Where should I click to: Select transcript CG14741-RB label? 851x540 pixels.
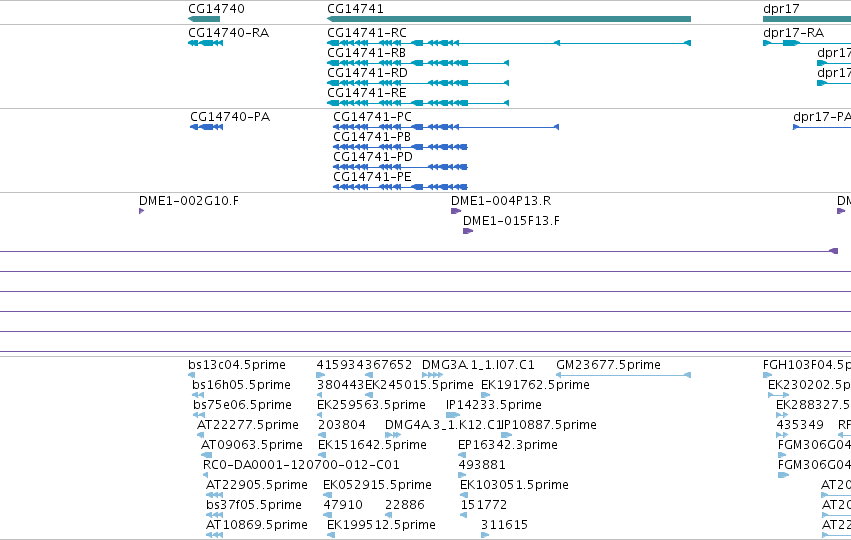366,53
